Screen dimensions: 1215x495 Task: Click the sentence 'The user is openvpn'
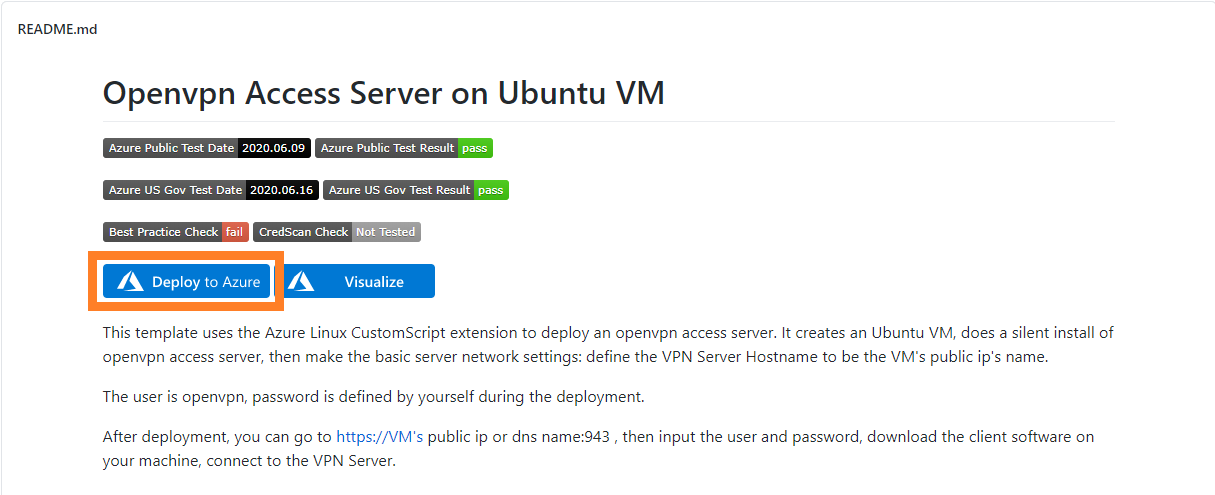(x=374, y=397)
